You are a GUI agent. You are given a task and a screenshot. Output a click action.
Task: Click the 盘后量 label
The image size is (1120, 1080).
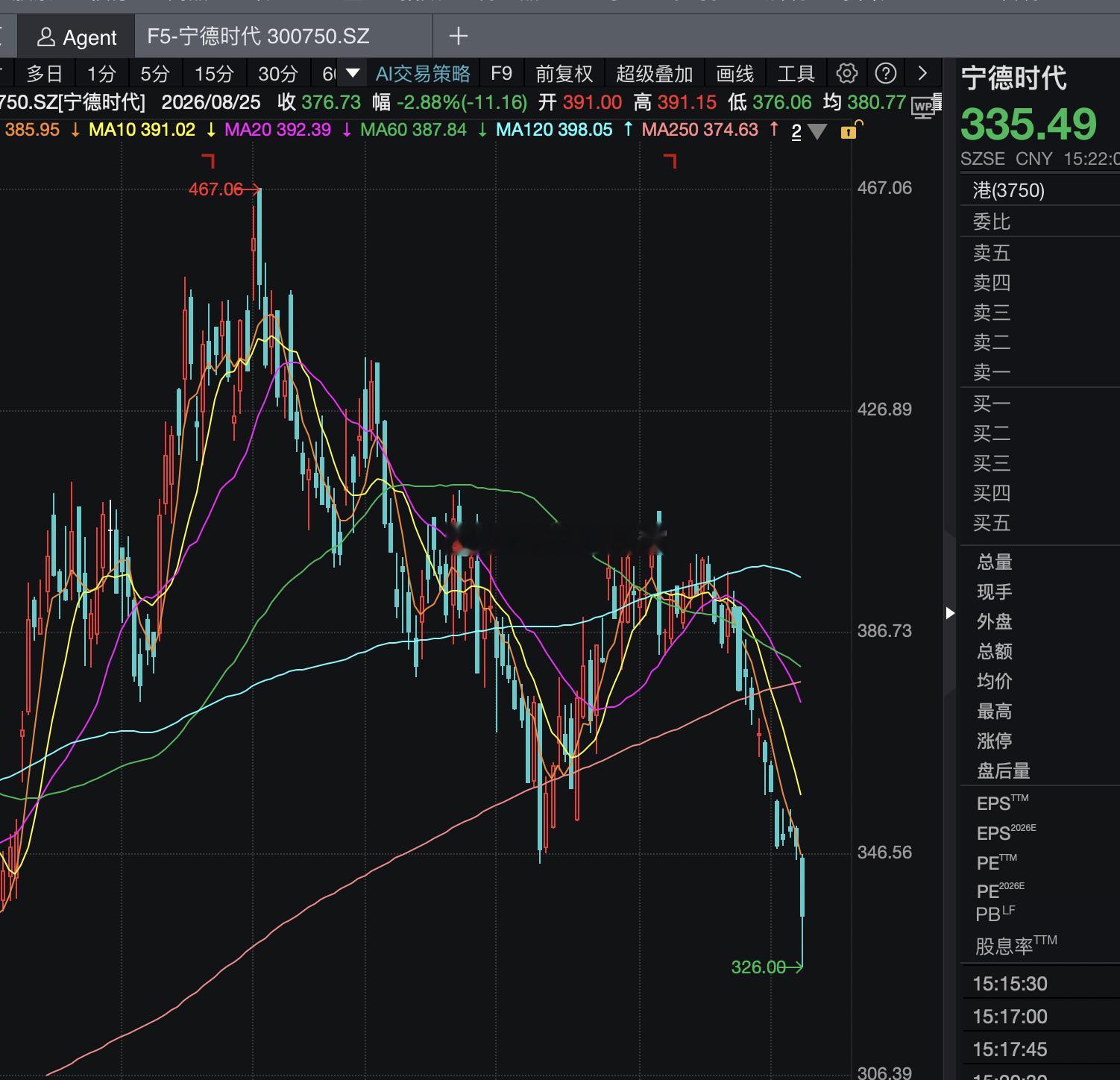pyautogui.click(x=1004, y=770)
